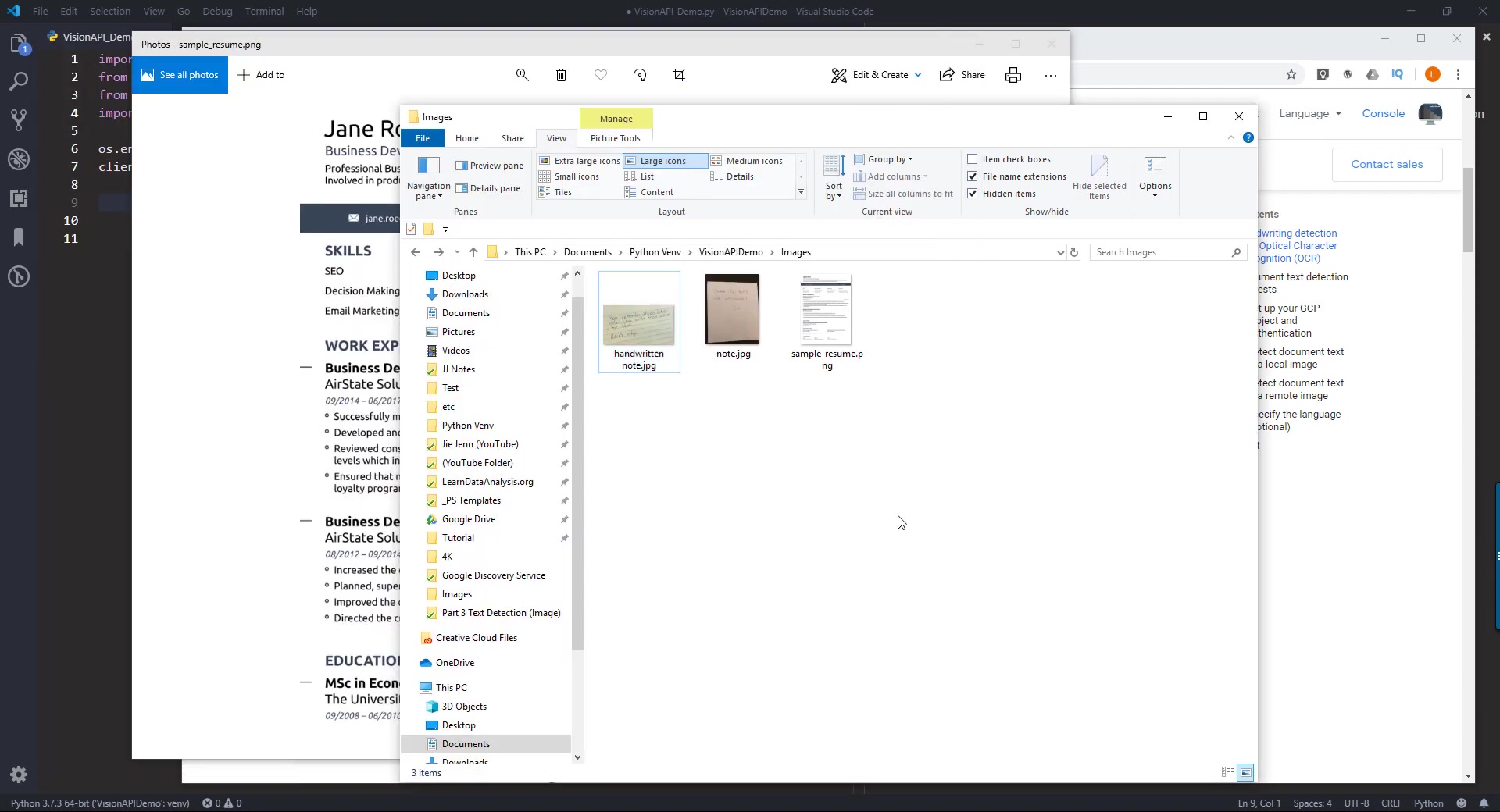The width and height of the screenshot is (1500, 812).
Task: Click the Contact sales button
Action: tap(1387, 165)
